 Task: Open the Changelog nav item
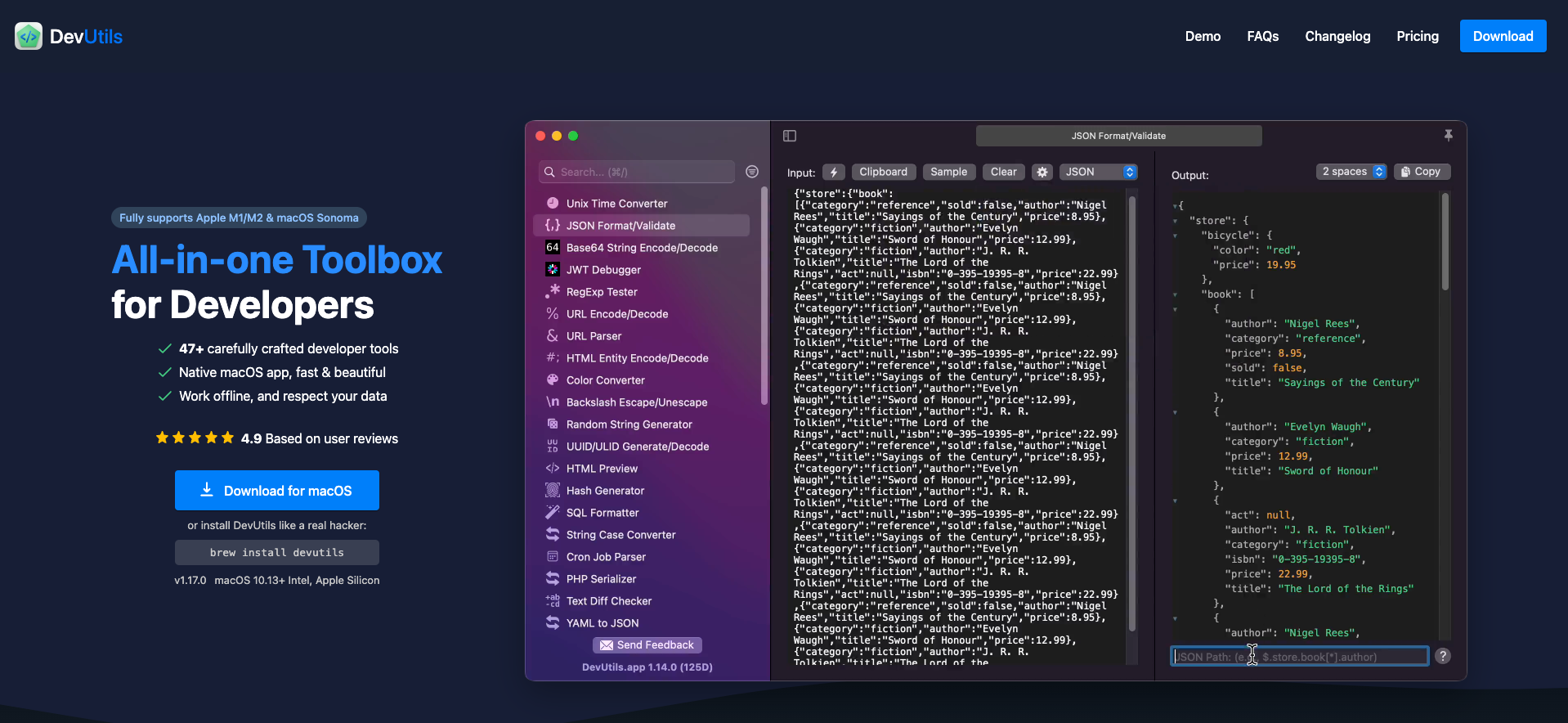(1337, 36)
